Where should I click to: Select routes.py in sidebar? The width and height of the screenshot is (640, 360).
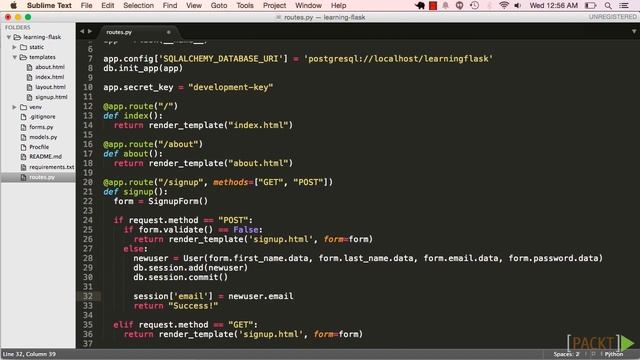42,177
